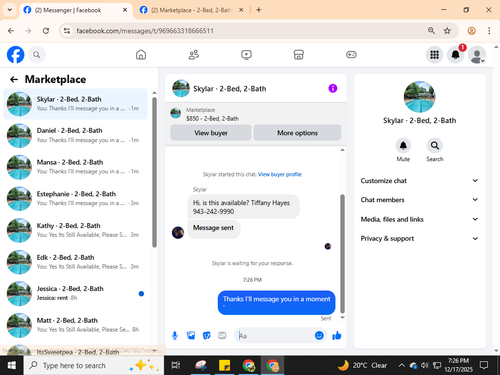Click the chat list scrollbar

point(154,172)
